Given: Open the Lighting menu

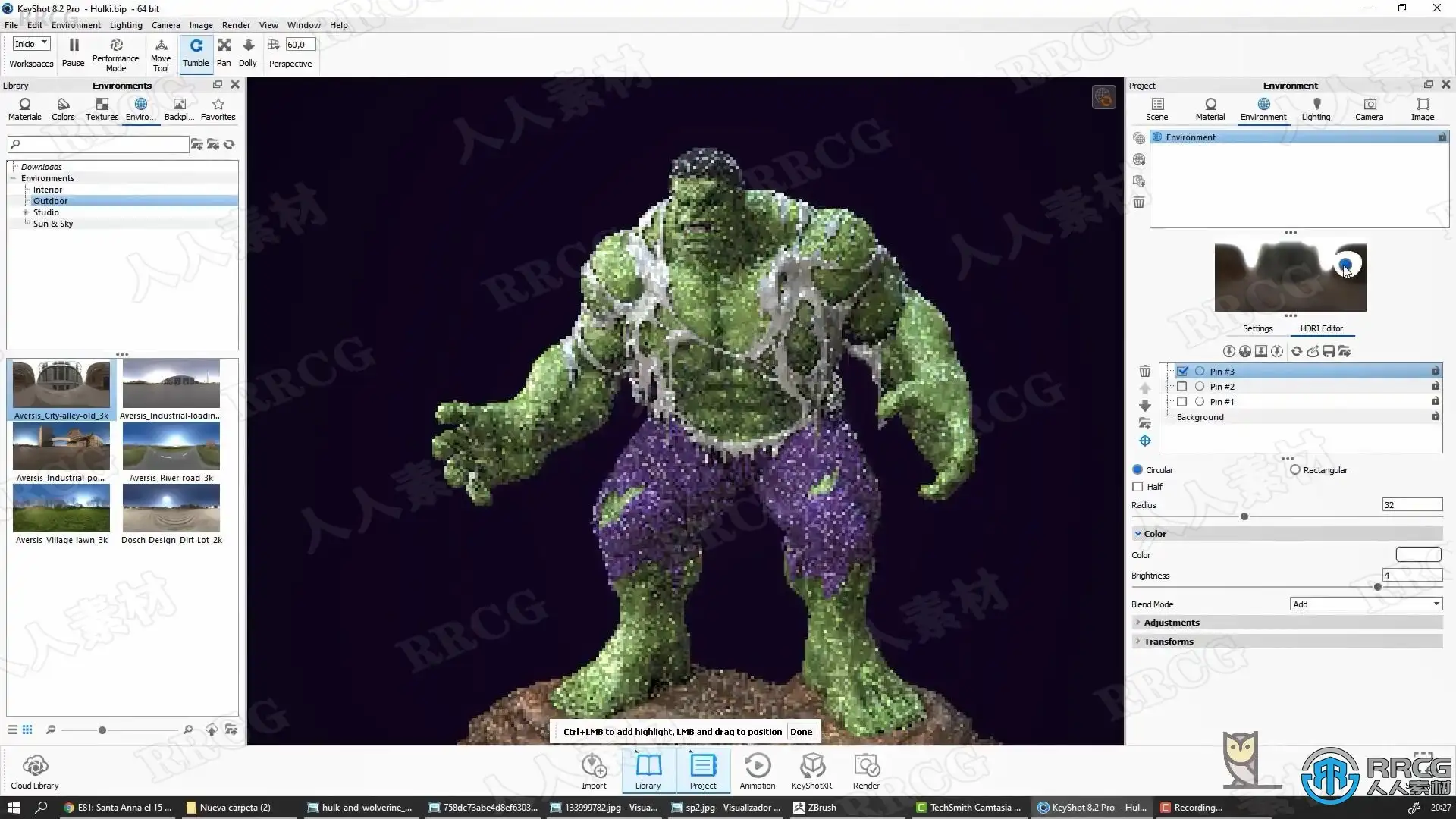Looking at the screenshot, I should [126, 25].
